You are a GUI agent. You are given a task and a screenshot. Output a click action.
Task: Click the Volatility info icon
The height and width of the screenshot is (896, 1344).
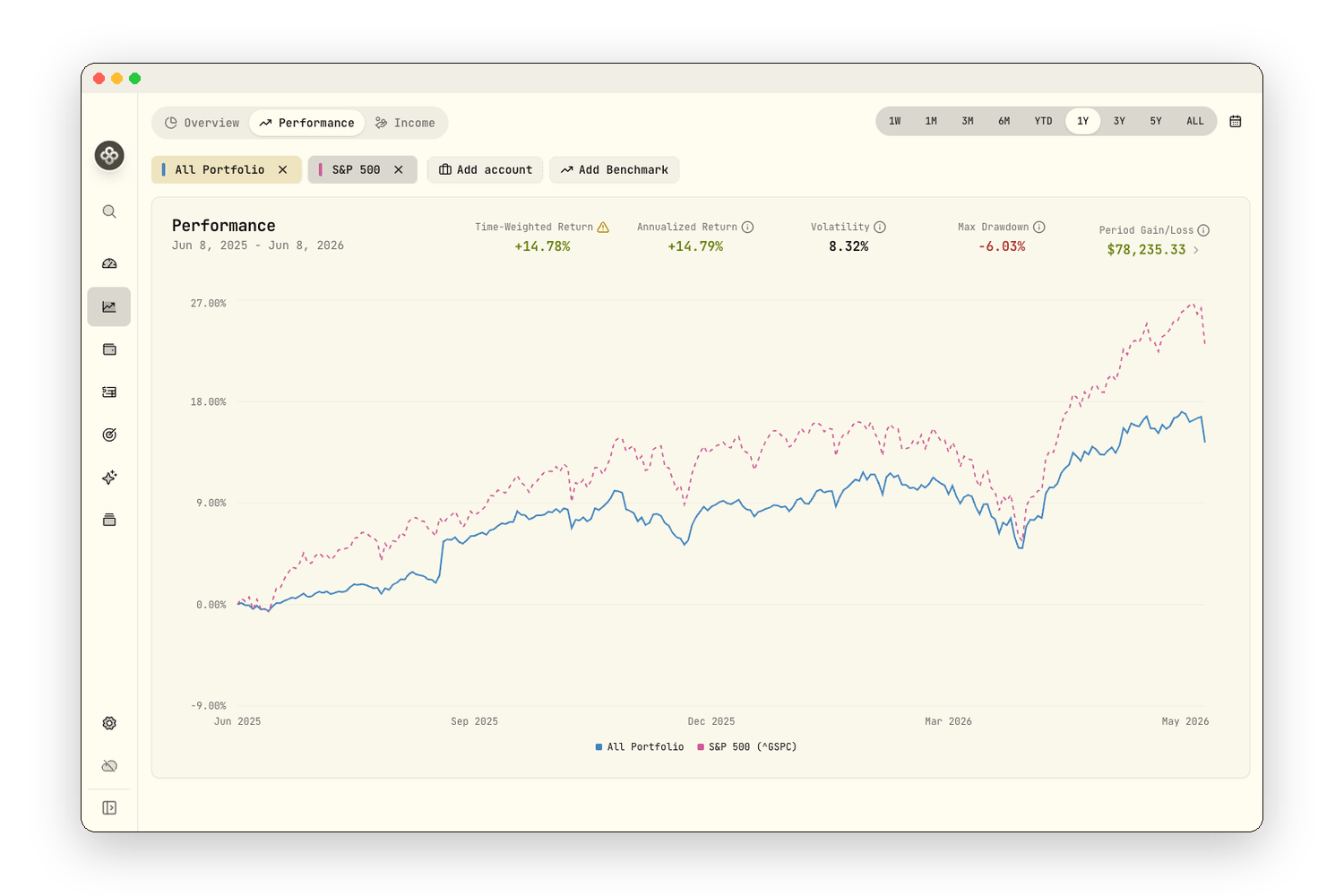[x=880, y=228]
